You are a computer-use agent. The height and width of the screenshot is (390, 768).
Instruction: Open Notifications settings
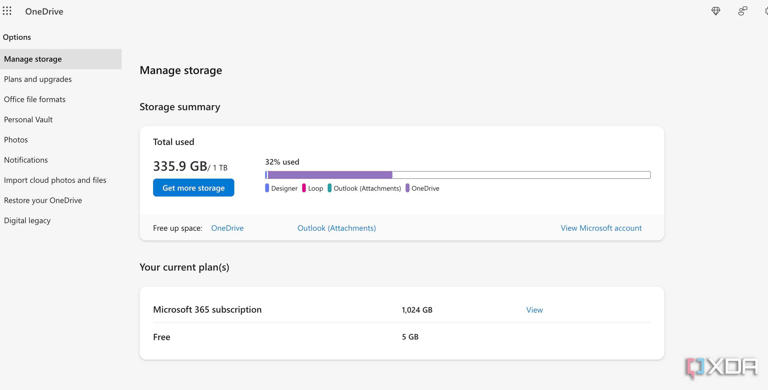coord(25,160)
